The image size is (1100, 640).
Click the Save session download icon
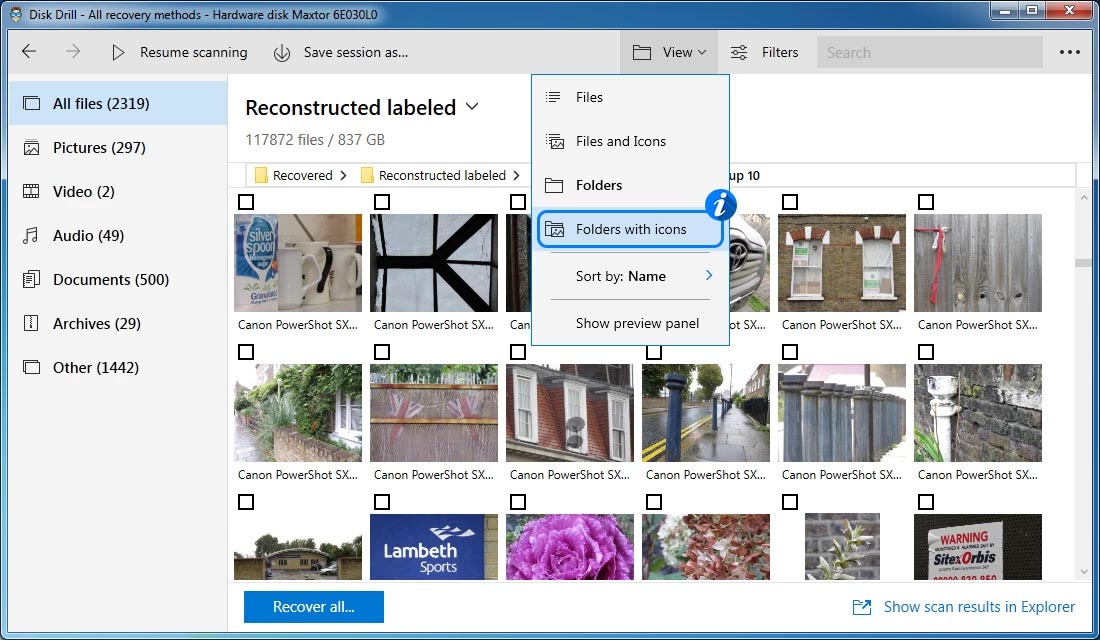coord(281,53)
